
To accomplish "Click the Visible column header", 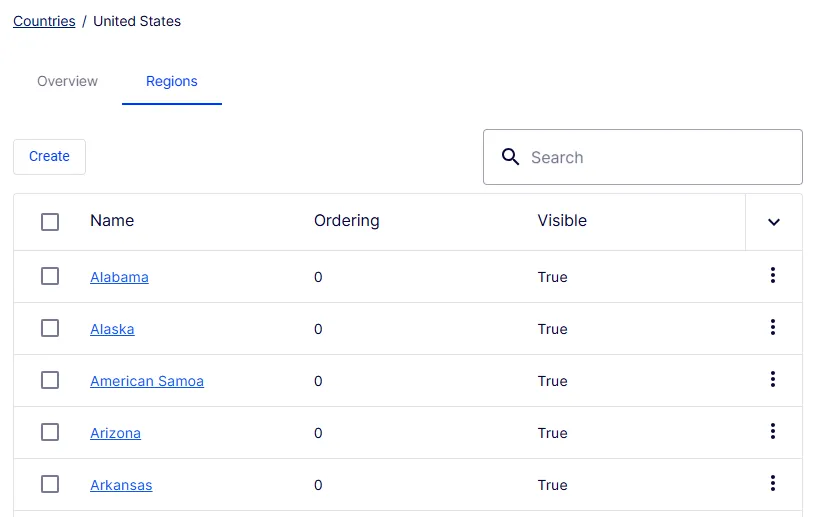I will (562, 220).
